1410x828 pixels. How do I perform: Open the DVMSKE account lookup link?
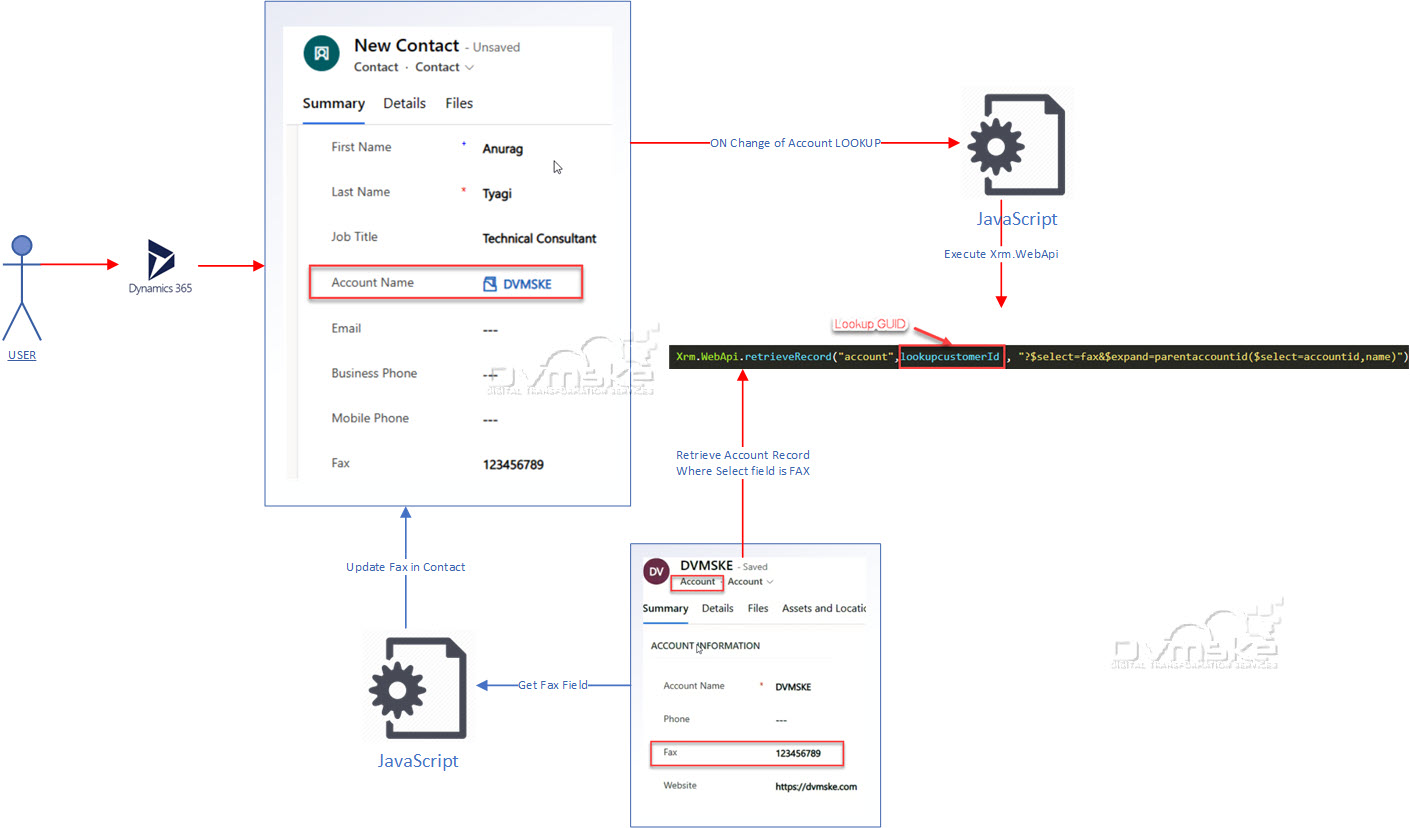pos(526,284)
